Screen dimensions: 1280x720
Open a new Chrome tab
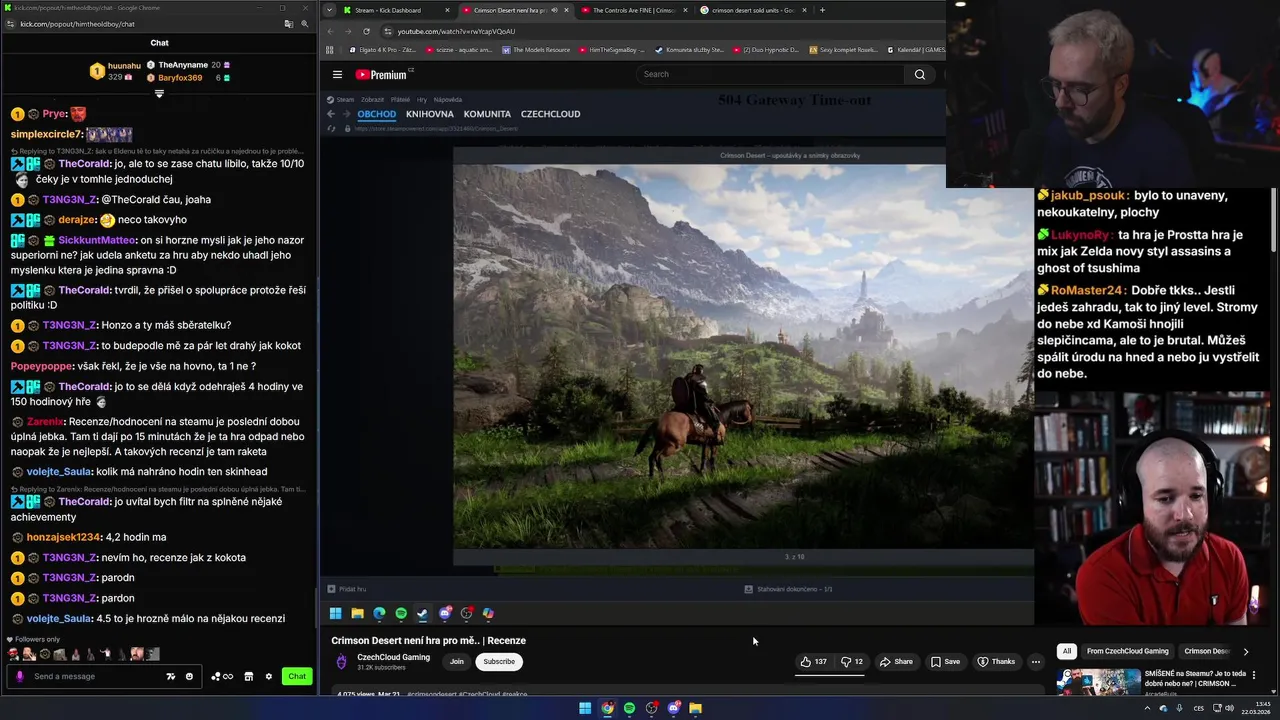click(822, 10)
